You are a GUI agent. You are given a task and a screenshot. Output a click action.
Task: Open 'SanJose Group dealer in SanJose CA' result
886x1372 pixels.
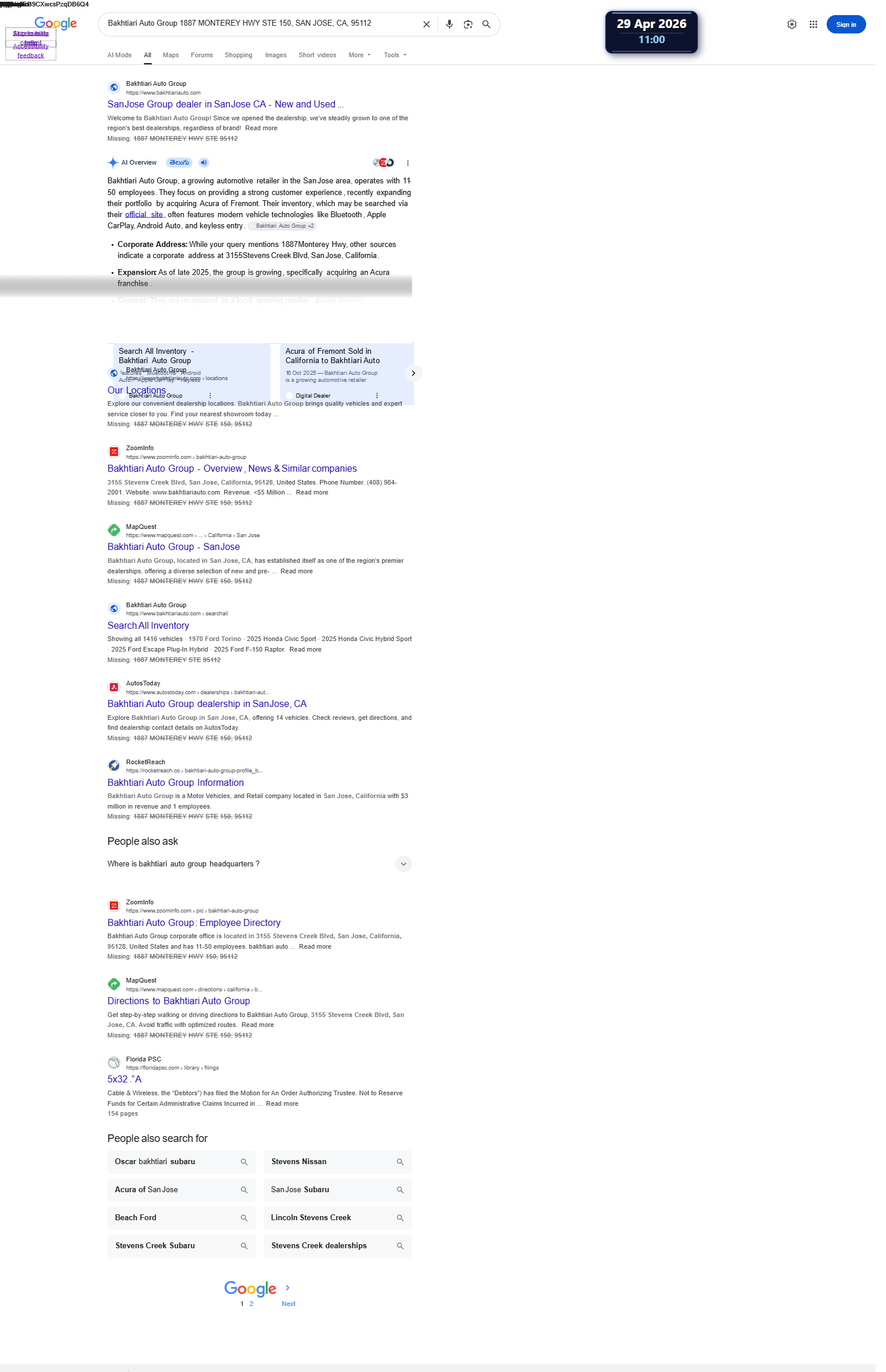pos(225,105)
